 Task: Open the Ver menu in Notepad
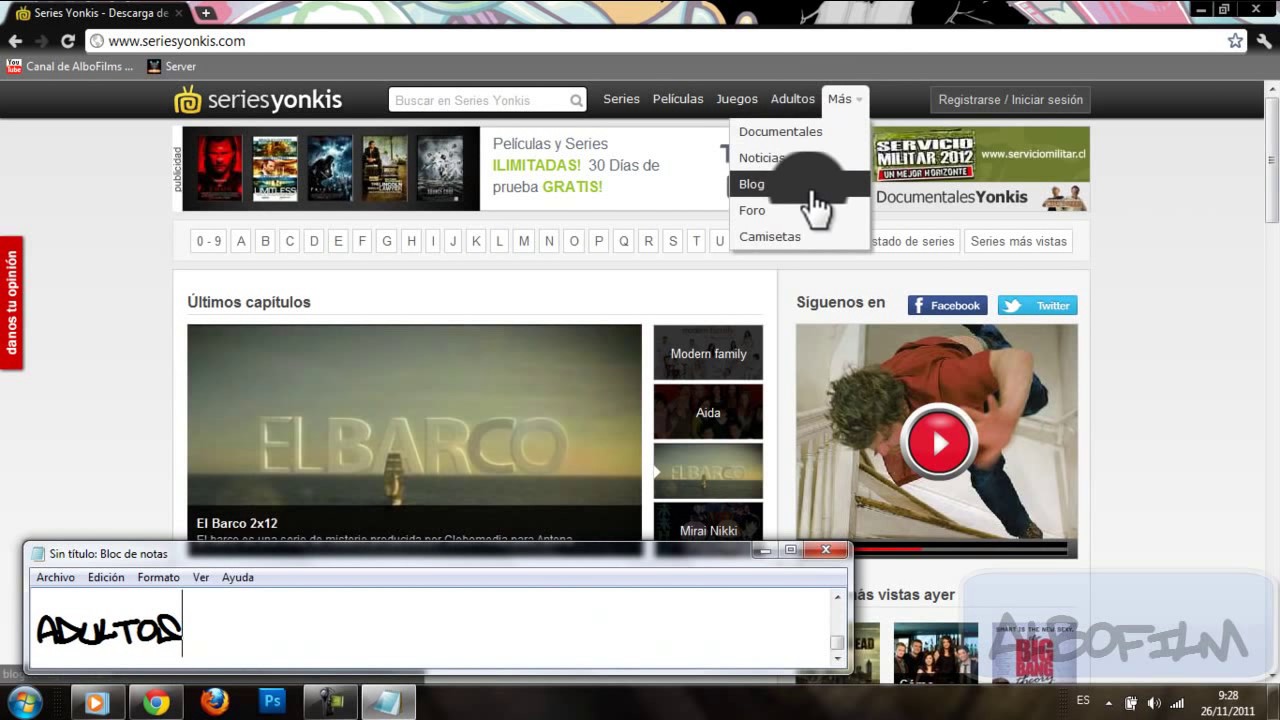coord(201,577)
